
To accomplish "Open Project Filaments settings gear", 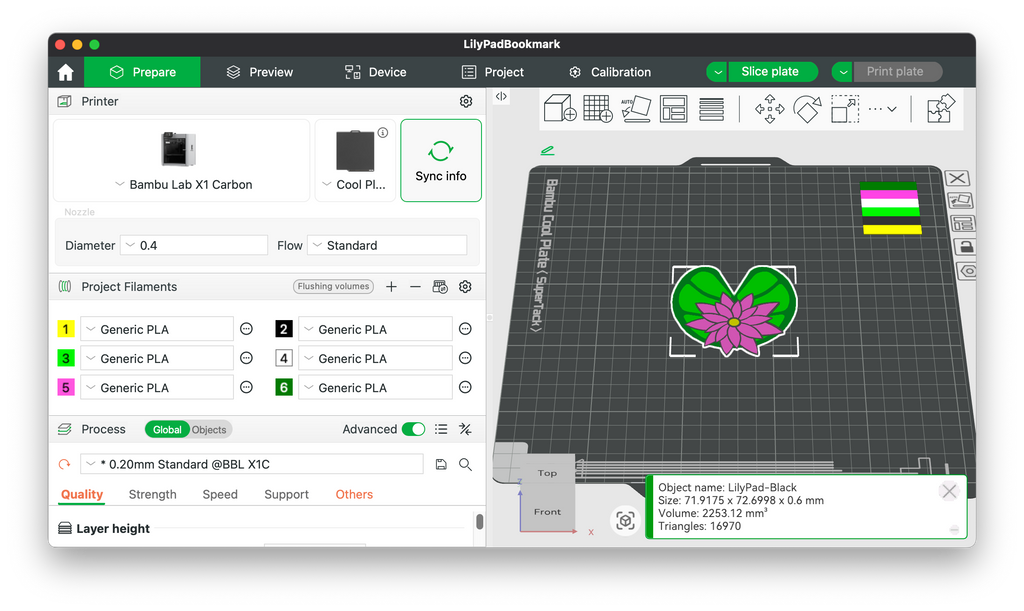I will 465,287.
